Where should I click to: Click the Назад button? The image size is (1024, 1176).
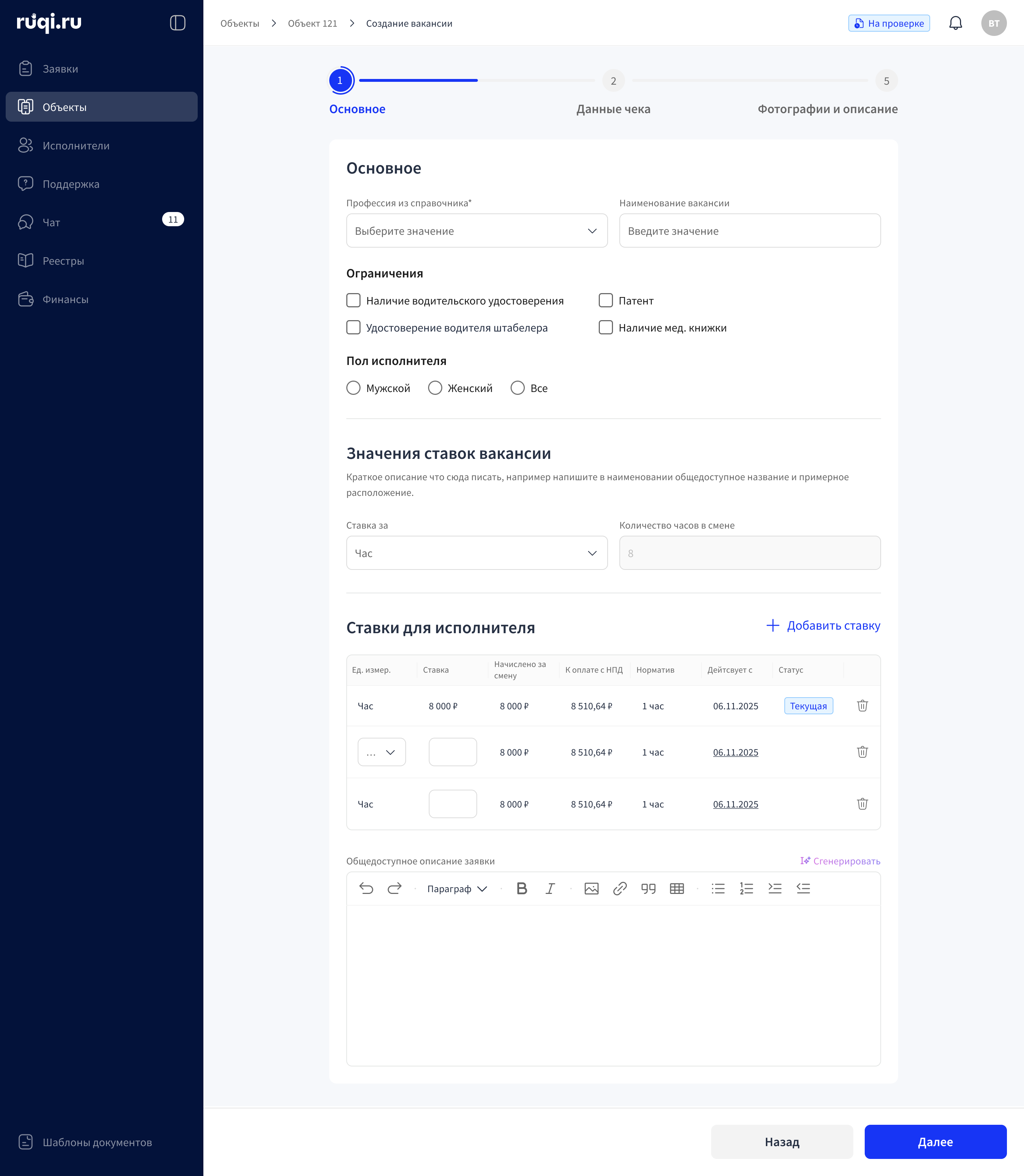click(782, 1142)
